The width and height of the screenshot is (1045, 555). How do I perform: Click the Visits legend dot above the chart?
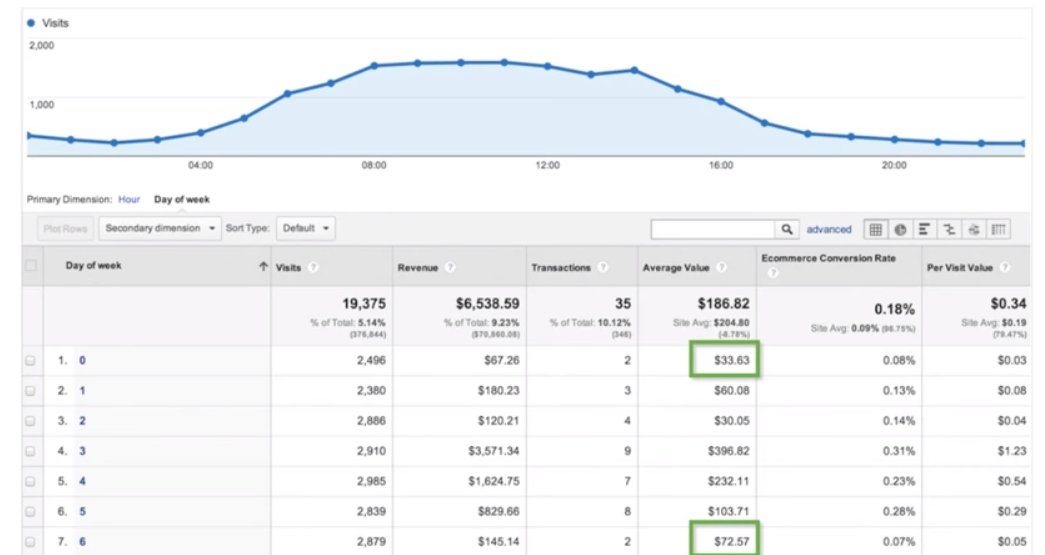click(31, 23)
